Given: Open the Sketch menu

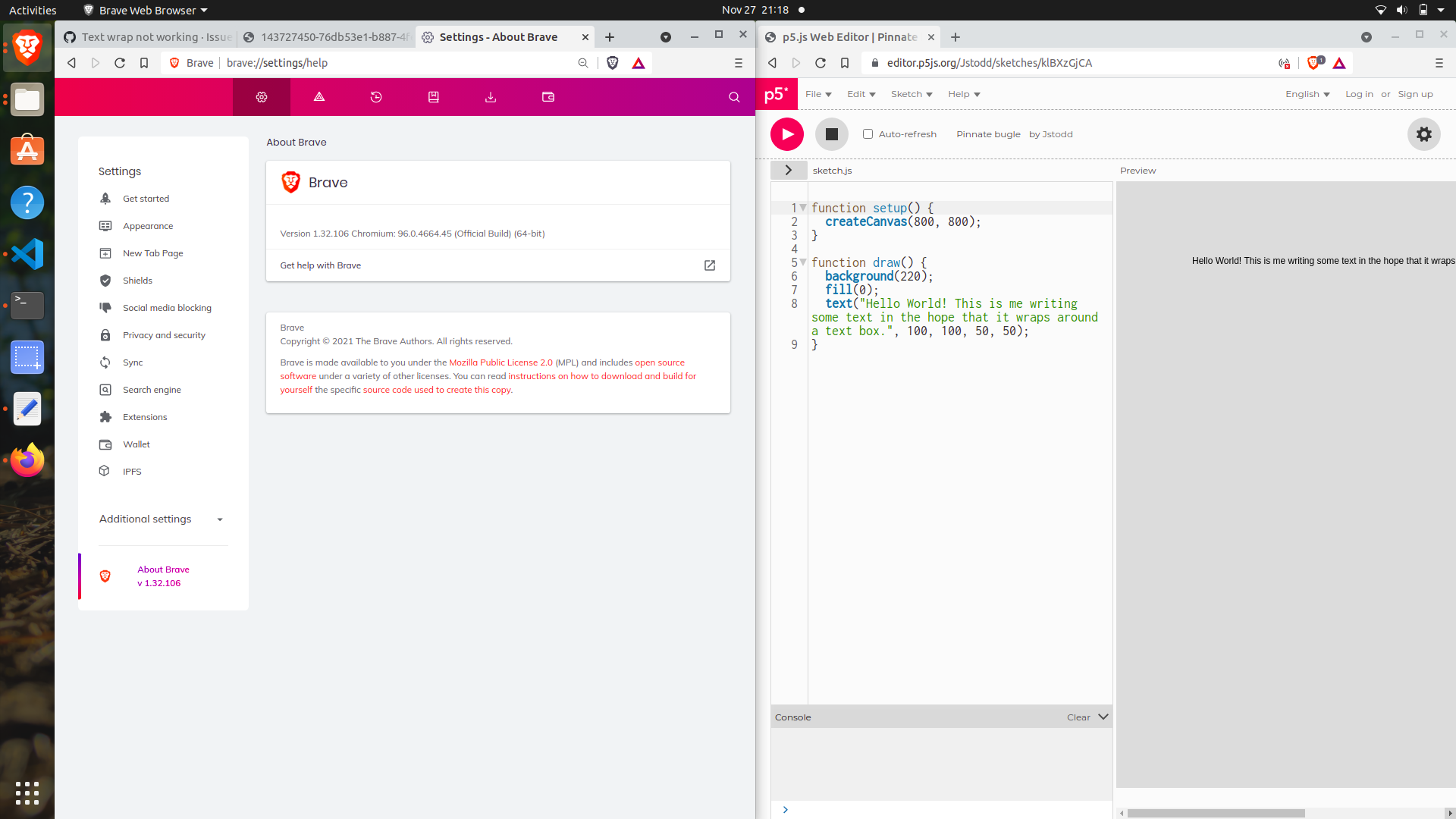Looking at the screenshot, I should pos(911,94).
